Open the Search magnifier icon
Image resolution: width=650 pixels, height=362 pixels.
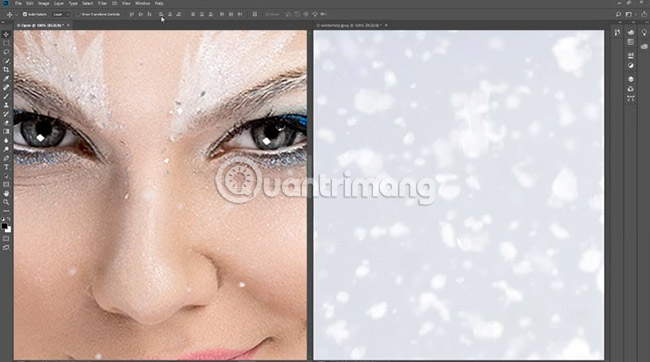pyautogui.click(x=618, y=14)
